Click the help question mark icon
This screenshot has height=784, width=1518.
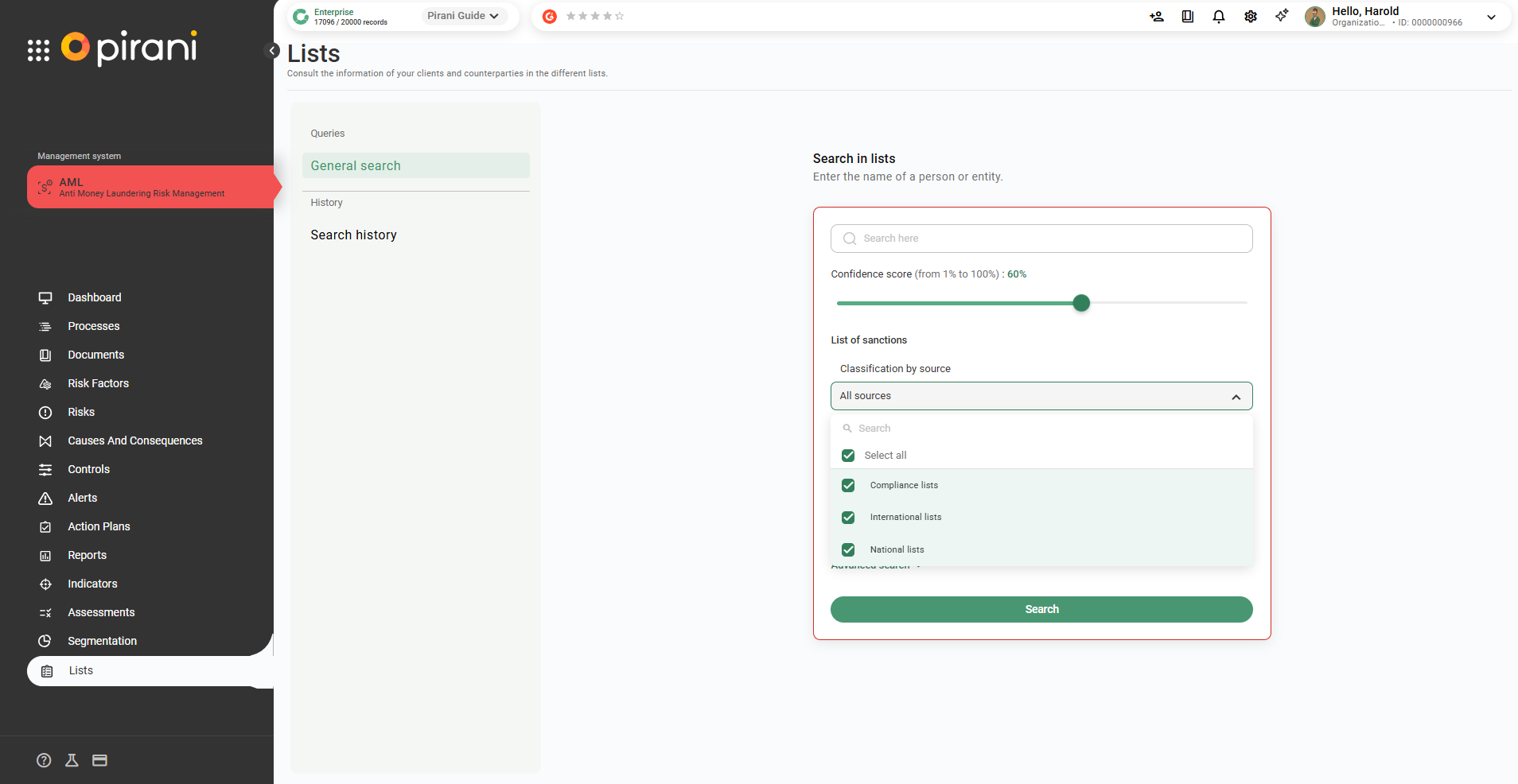point(44,760)
